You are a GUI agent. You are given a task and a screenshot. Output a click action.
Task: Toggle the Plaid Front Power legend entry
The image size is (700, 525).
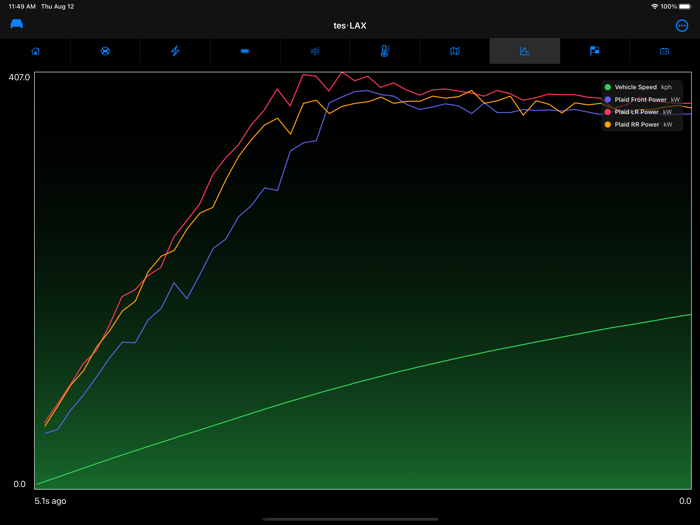(x=642, y=100)
